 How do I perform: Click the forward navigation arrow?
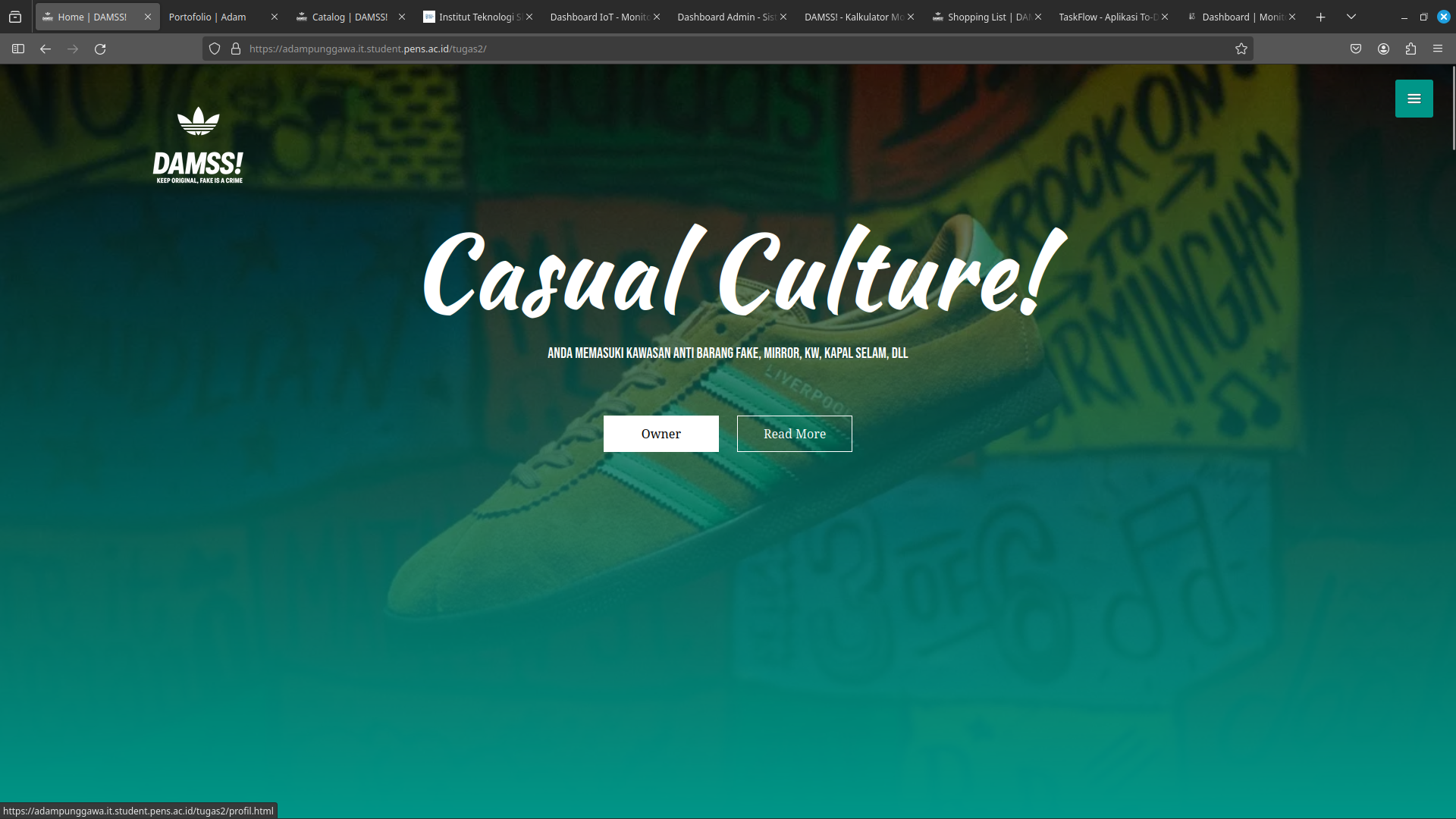click(73, 49)
